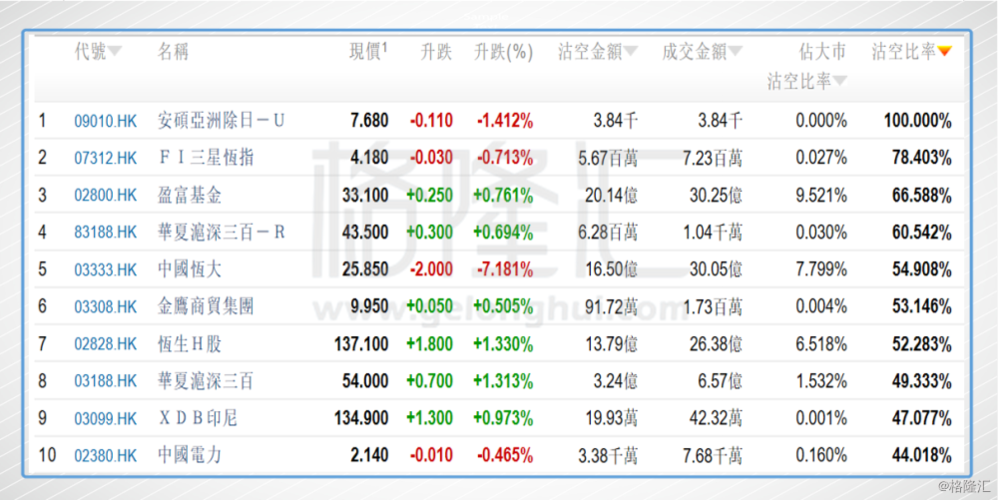Click turnover 30.25億
This screenshot has width=998, height=500.
point(716,195)
